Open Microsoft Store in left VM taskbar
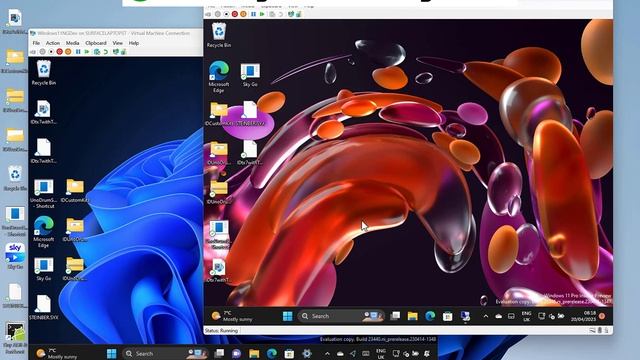640x360 pixels. coord(289,353)
